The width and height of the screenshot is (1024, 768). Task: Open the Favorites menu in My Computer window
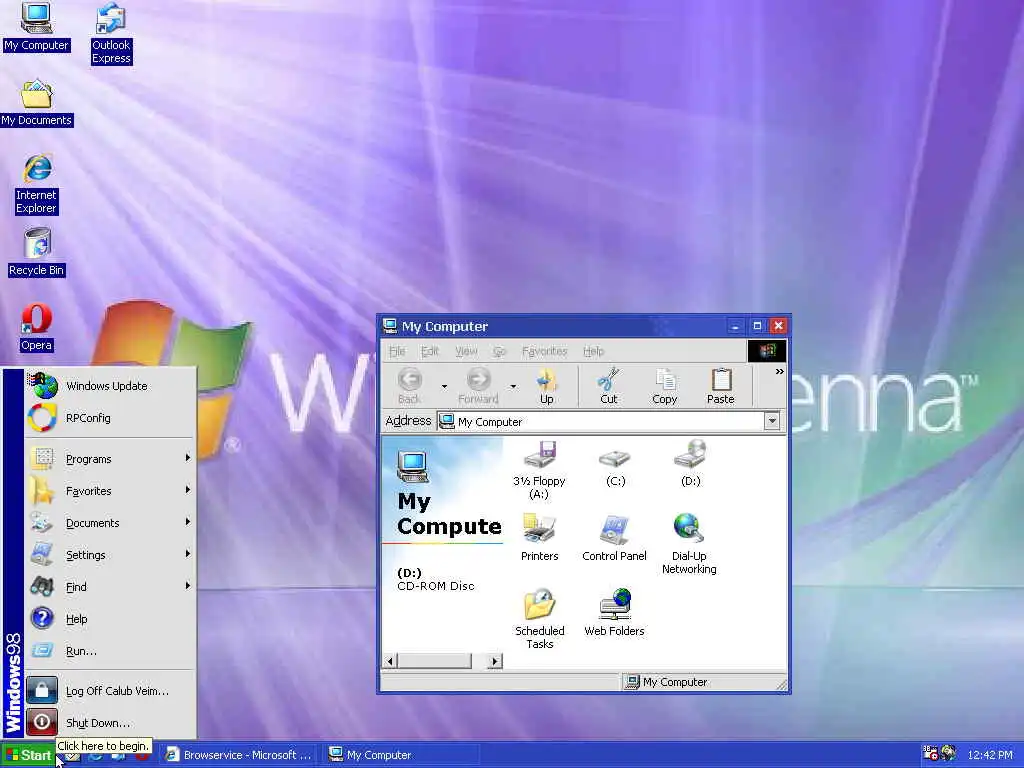coord(545,351)
